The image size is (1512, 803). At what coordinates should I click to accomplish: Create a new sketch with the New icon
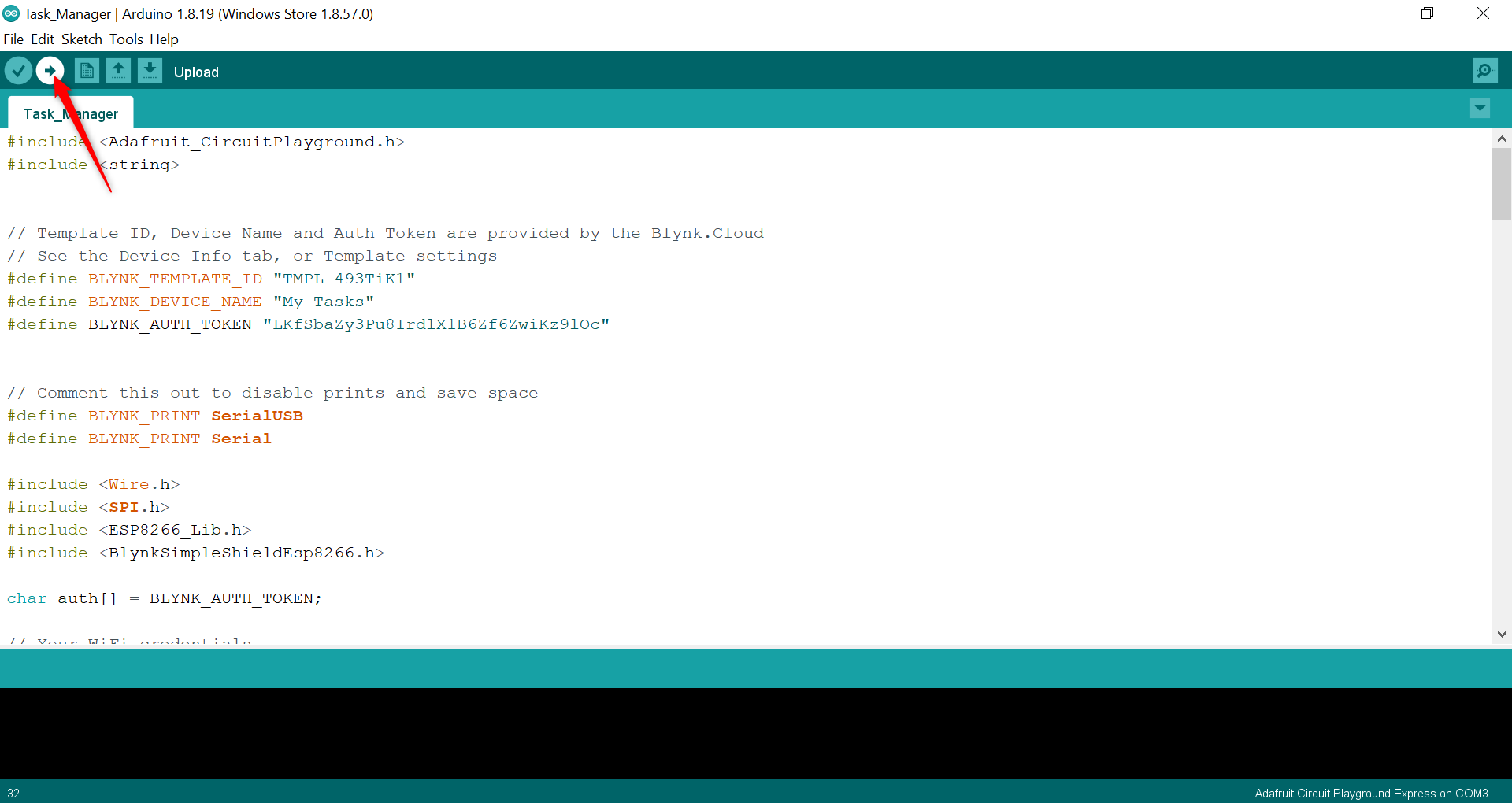click(x=87, y=71)
